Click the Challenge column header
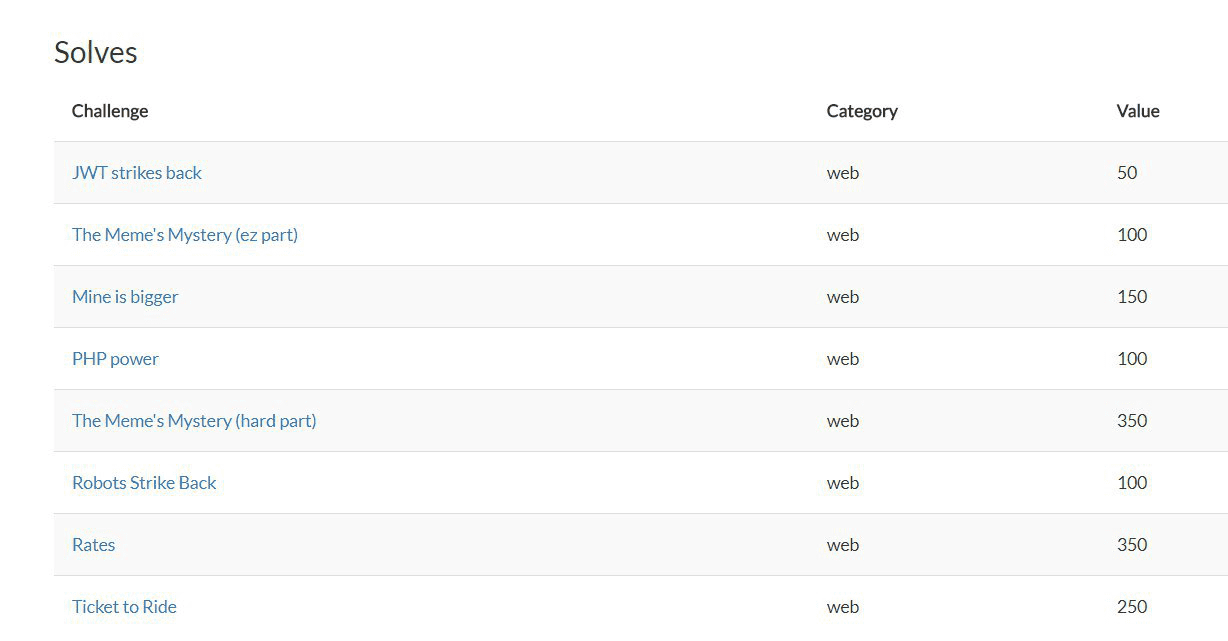Viewport: 1228px width, 641px height. pyautogui.click(x=110, y=111)
